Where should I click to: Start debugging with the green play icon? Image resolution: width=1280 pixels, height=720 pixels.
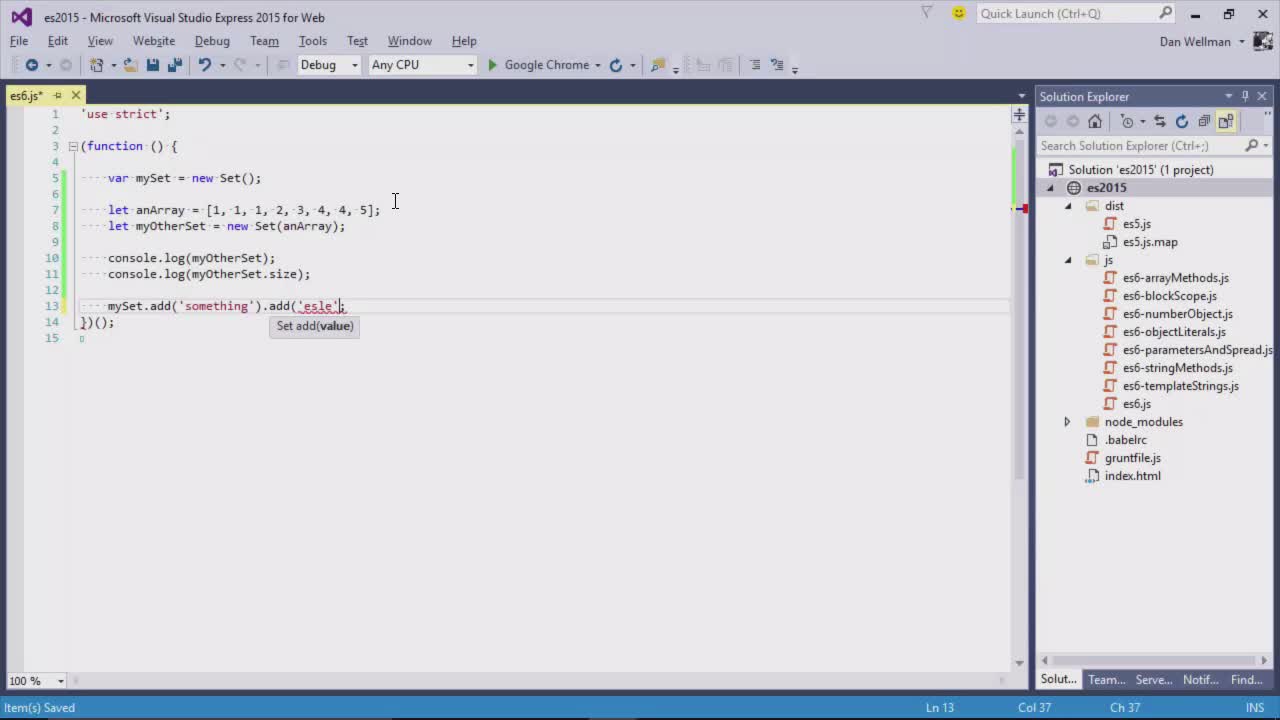[x=492, y=65]
